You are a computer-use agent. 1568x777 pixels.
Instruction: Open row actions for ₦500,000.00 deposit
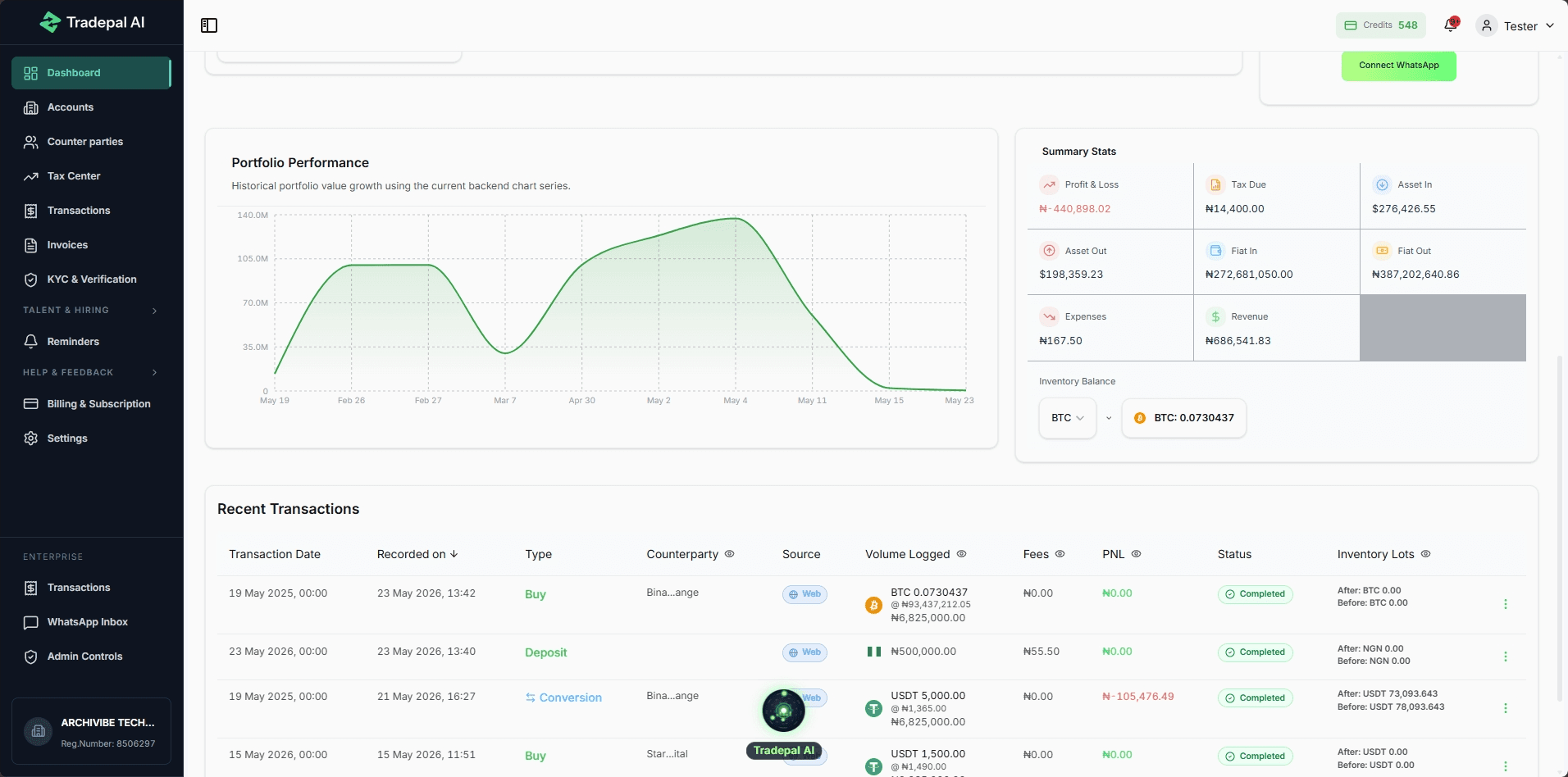click(1505, 657)
